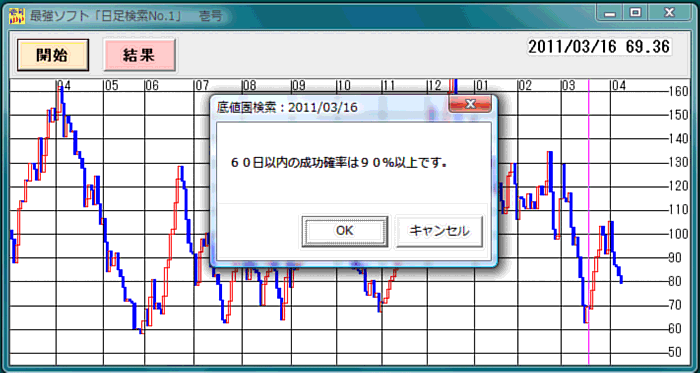Close the 底値圏検索 dialog with its X
The height and width of the screenshot is (373, 700).
point(470,104)
